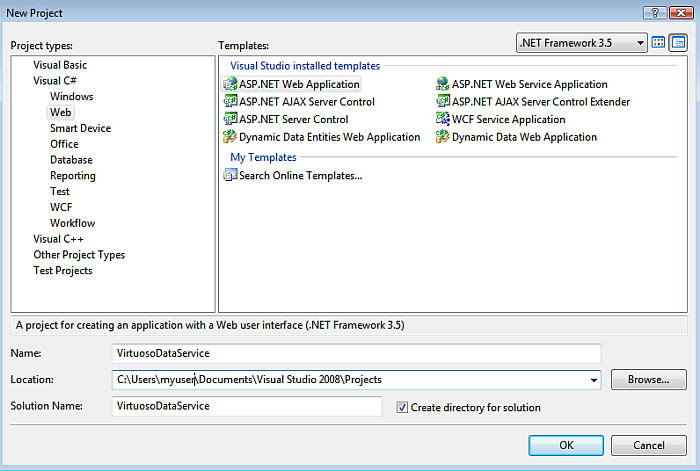700x471 pixels.
Task: Switch templates to small icons view
Action: [679, 43]
